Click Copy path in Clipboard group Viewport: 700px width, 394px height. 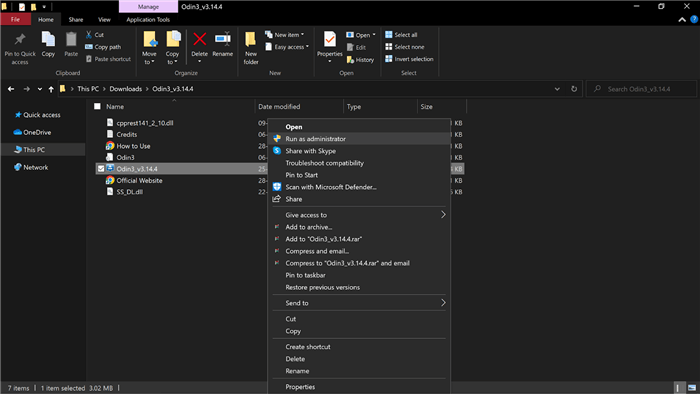[x=103, y=47]
